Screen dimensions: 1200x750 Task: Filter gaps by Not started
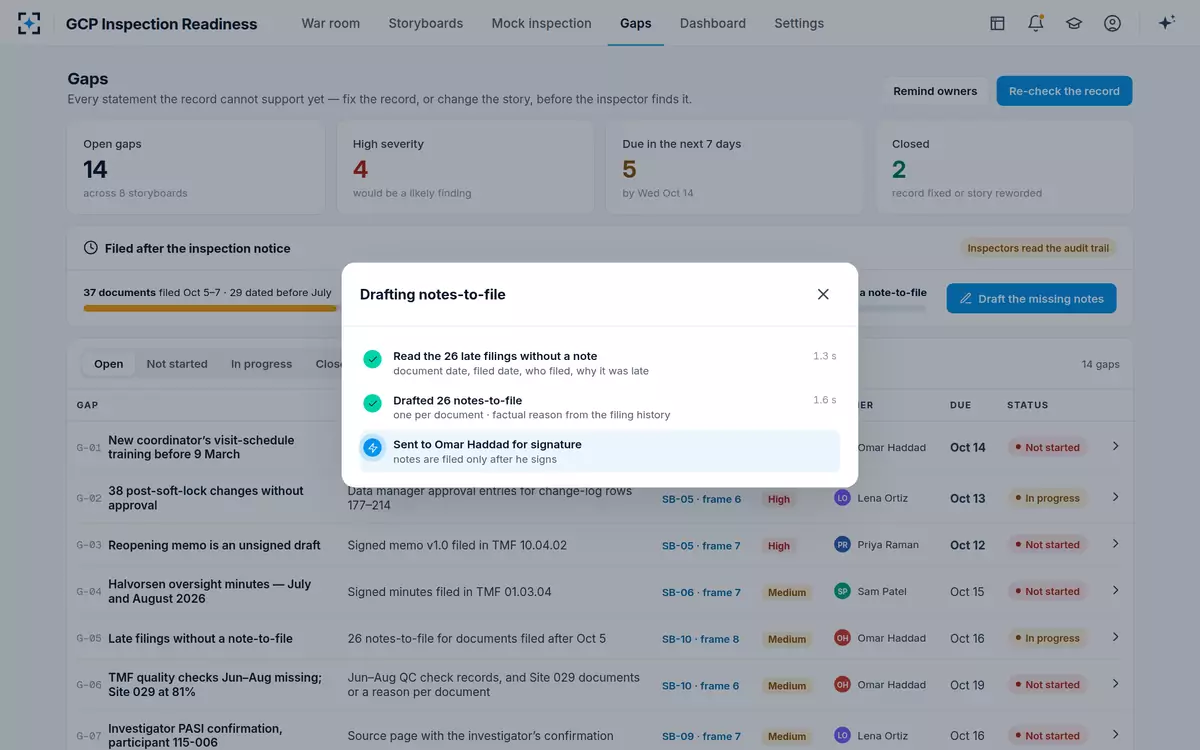[177, 364]
